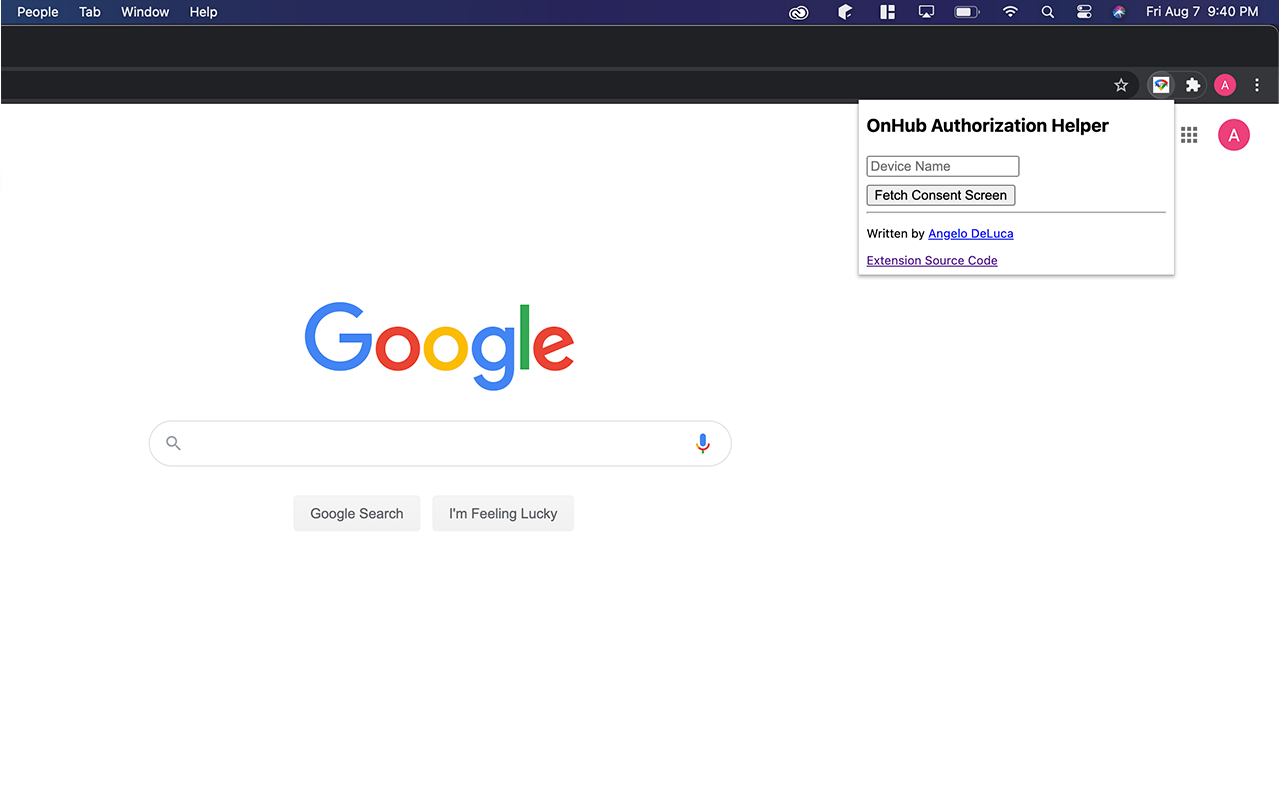
Task: Start voice search with the microphone
Action: [703, 443]
